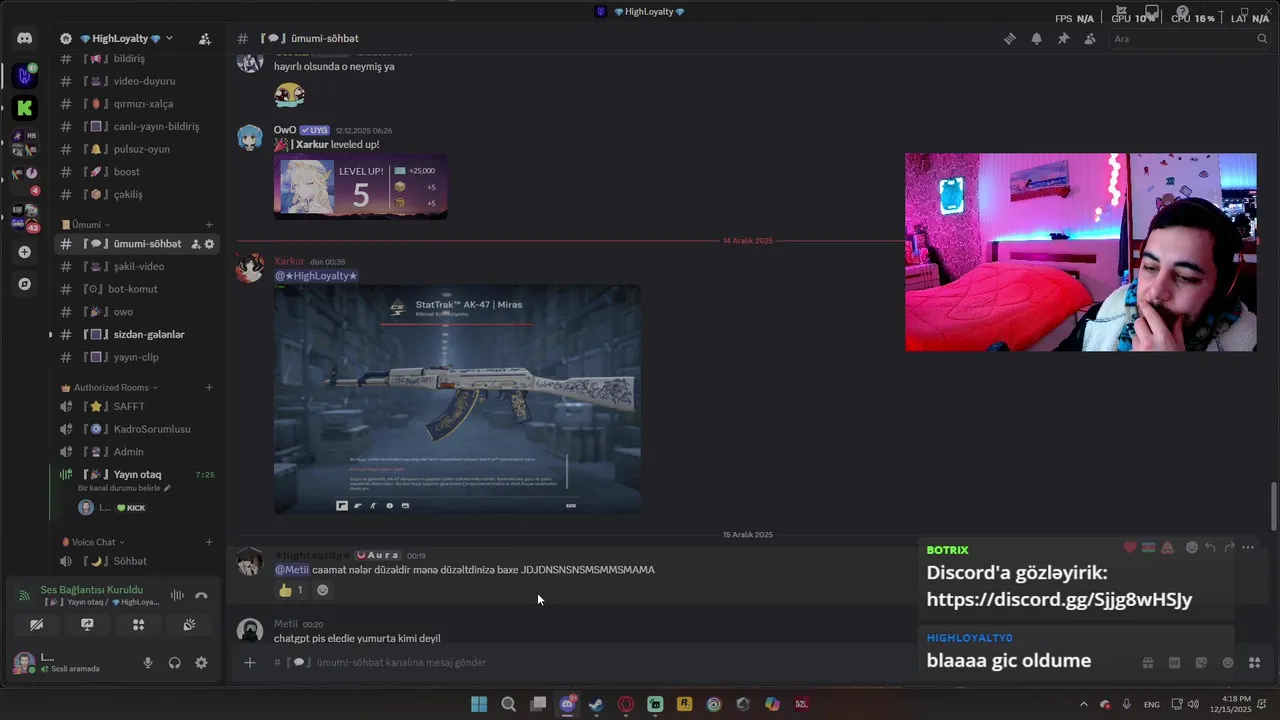The width and height of the screenshot is (1280, 720).
Task: Deafen with headphones icon
Action: (175, 663)
